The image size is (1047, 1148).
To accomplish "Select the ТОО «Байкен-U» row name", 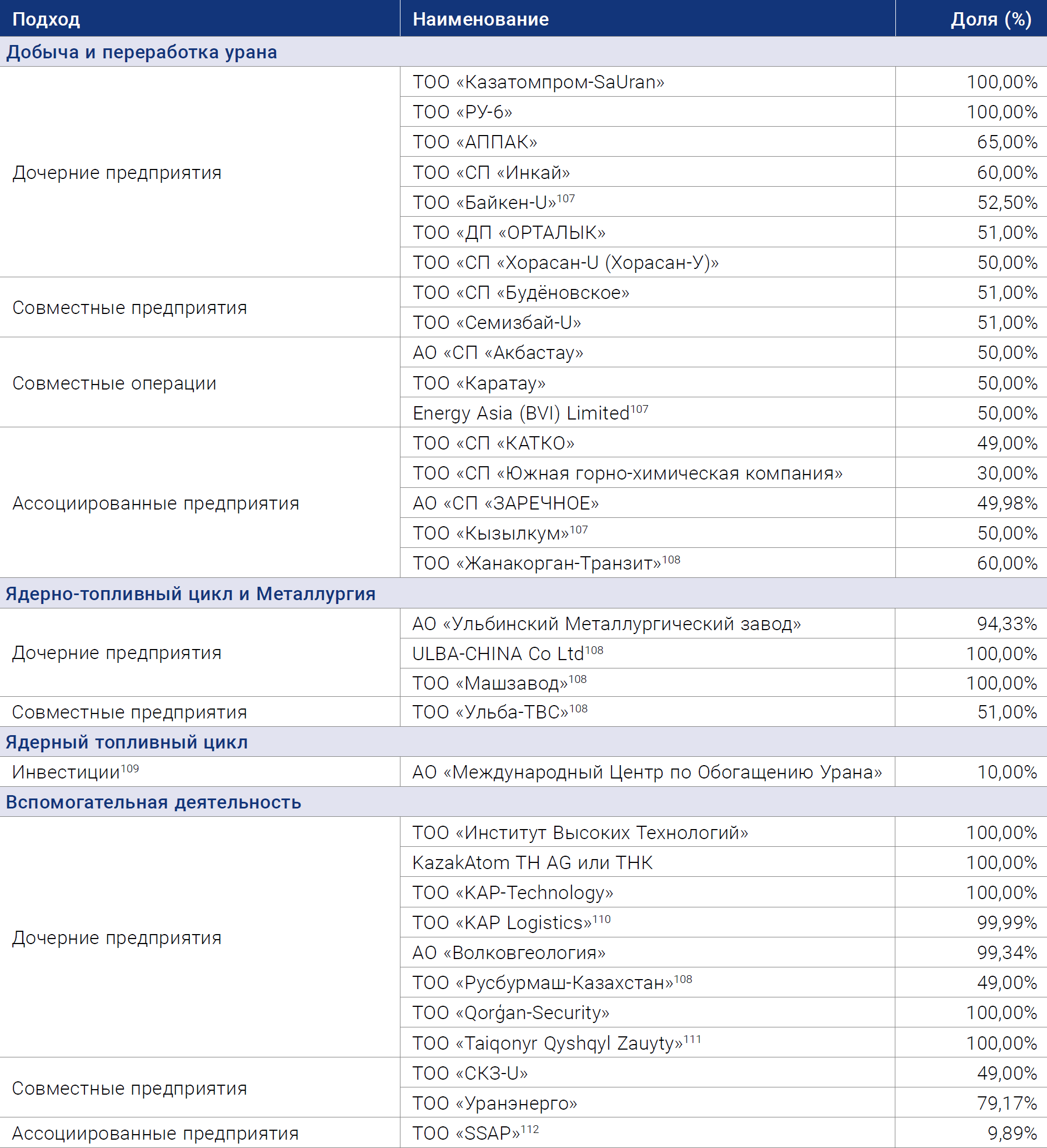I will pyautogui.click(x=647, y=202).
